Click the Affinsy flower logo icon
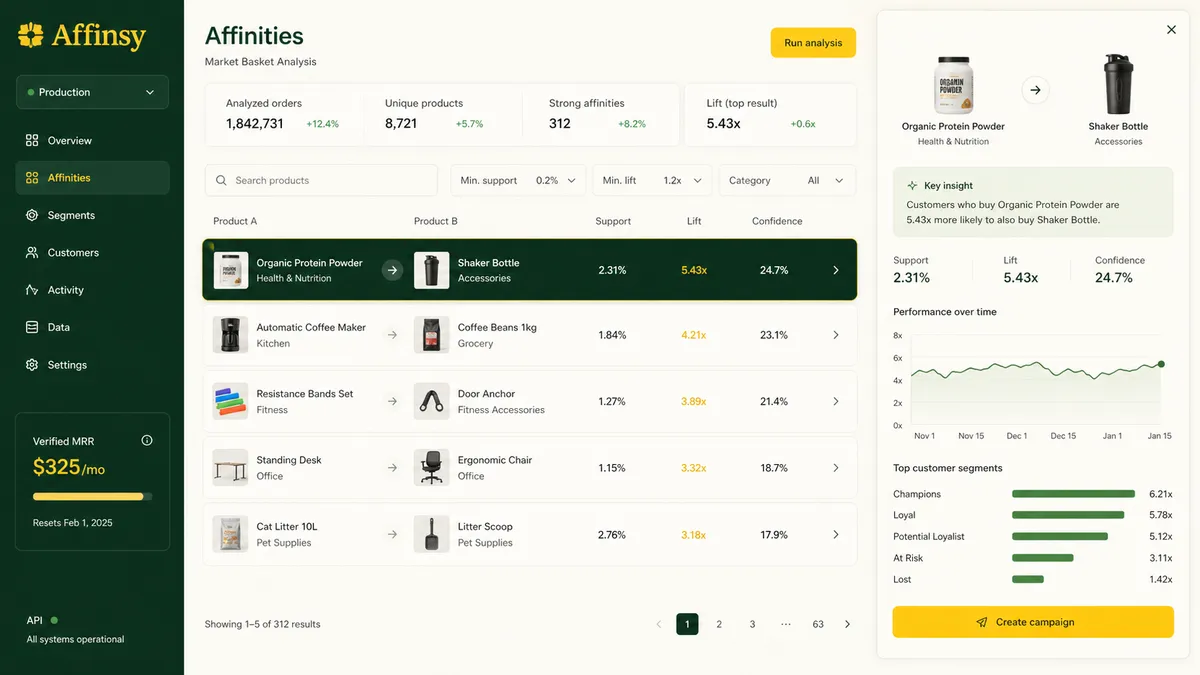This screenshot has width=1200, height=675. [x=31, y=36]
